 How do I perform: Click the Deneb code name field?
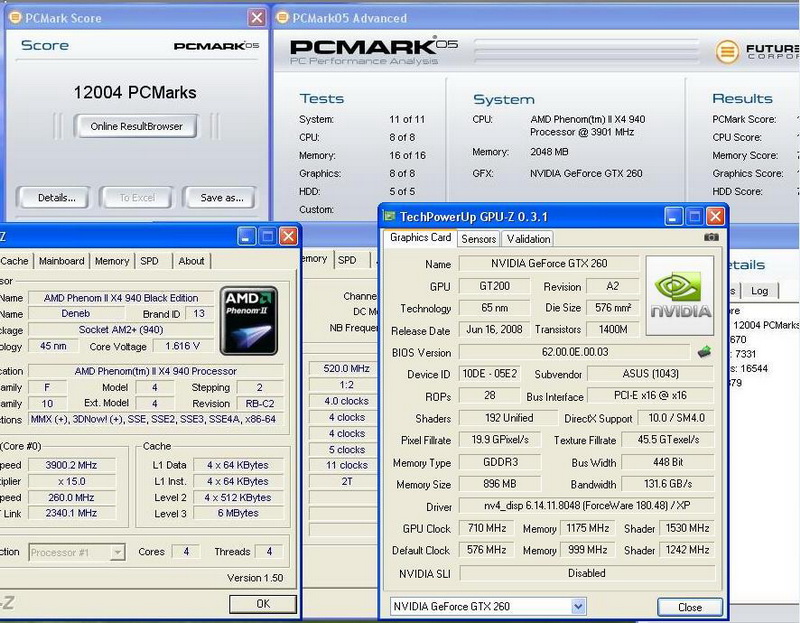click(76, 313)
